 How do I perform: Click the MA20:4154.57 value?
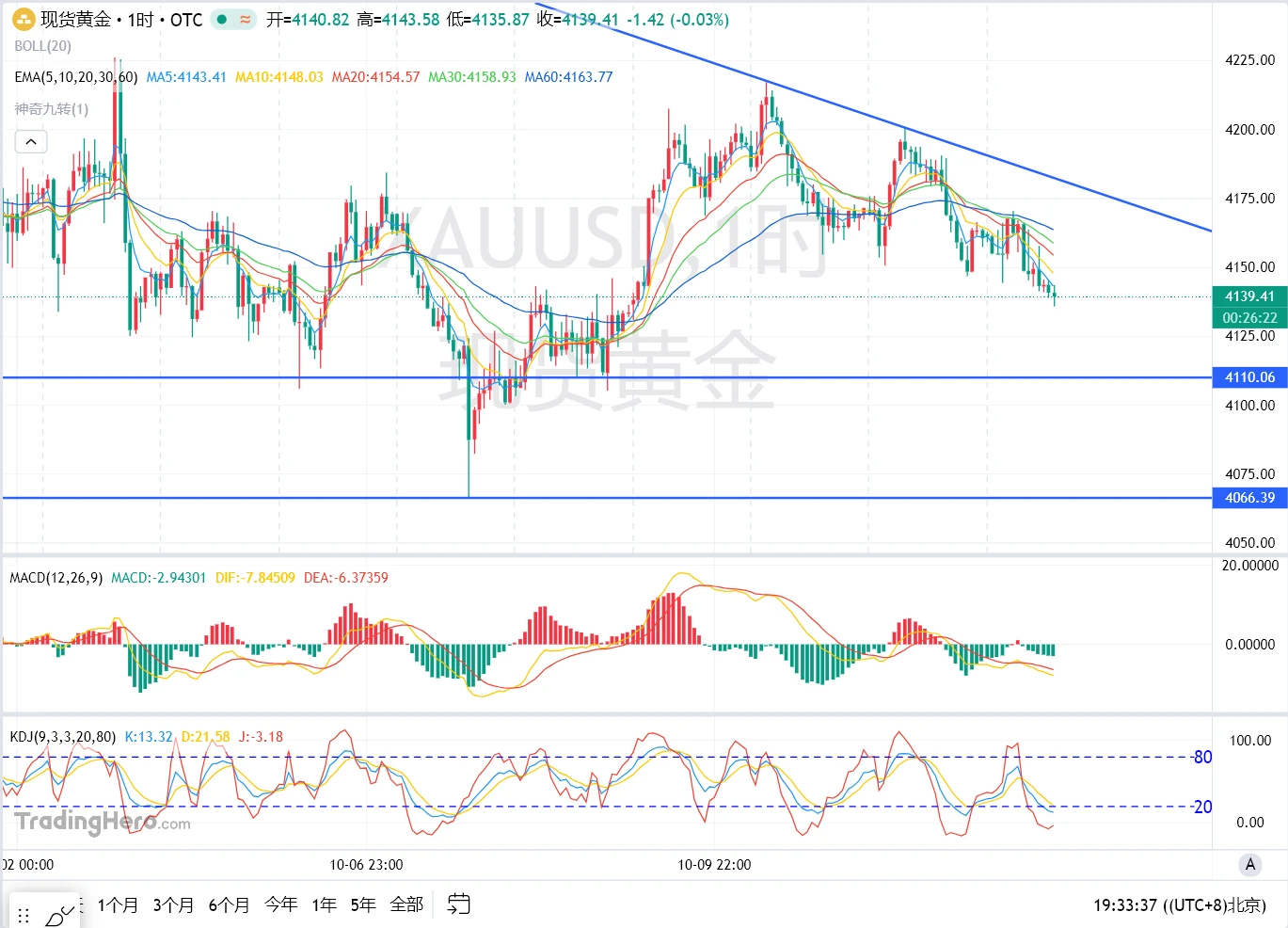(376, 77)
